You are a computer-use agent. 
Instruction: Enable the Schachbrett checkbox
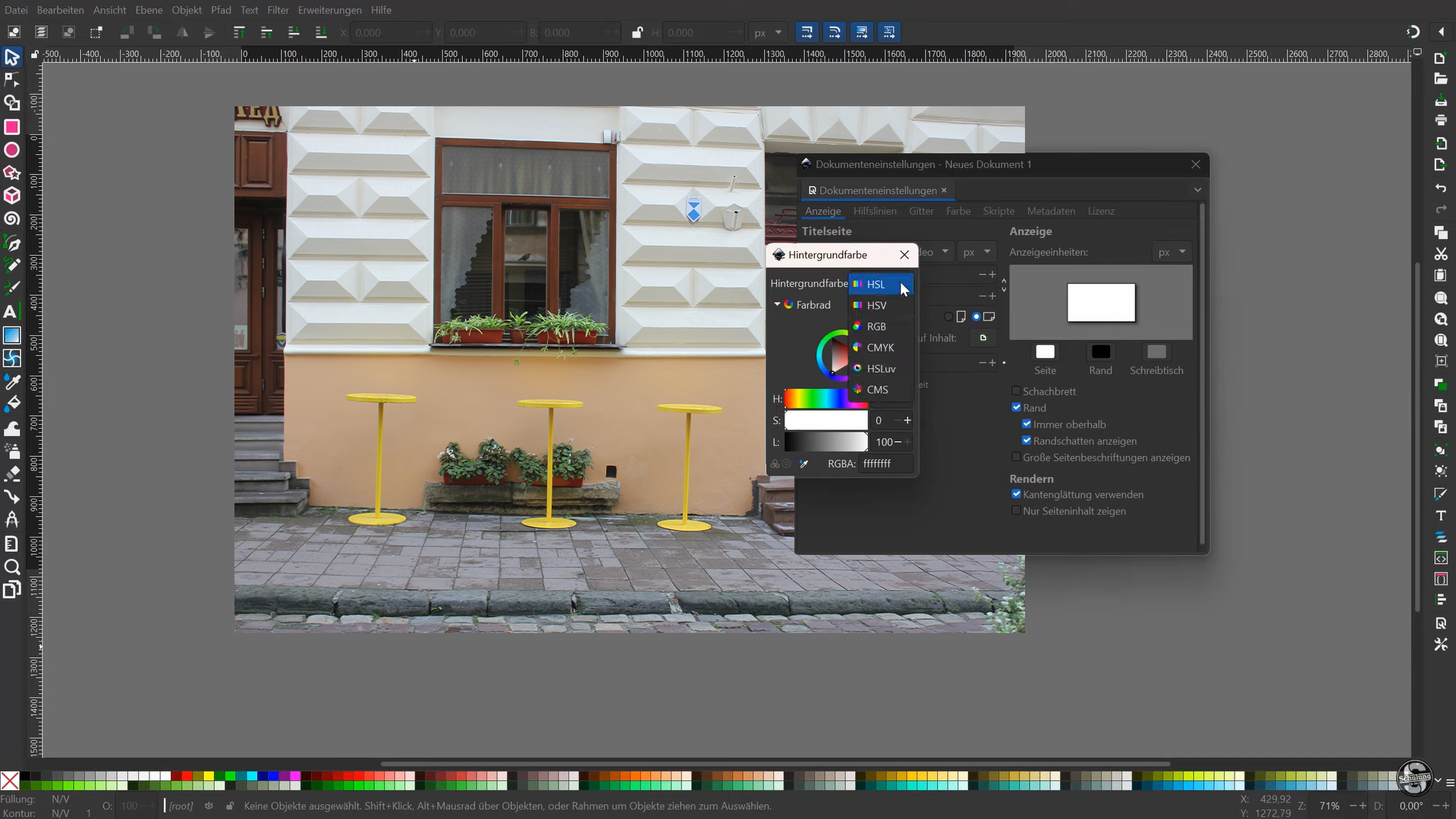click(1016, 391)
